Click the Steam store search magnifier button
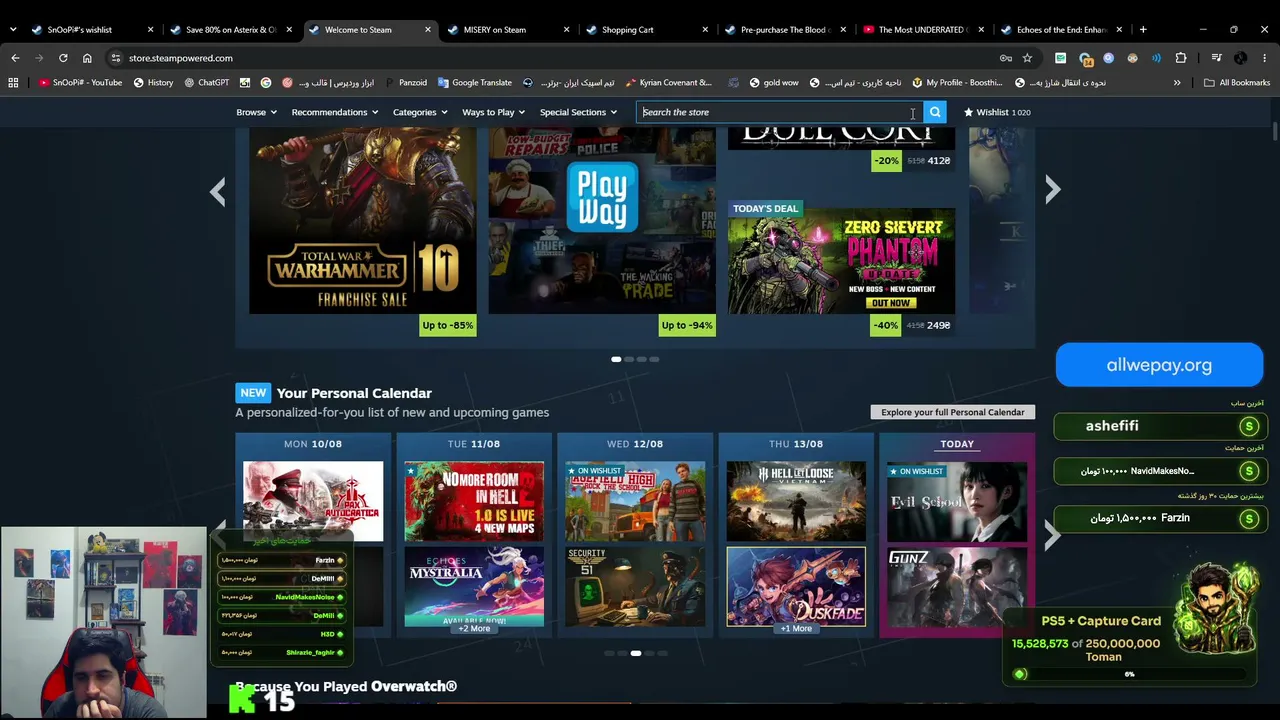This screenshot has height=720, width=1280. [935, 112]
